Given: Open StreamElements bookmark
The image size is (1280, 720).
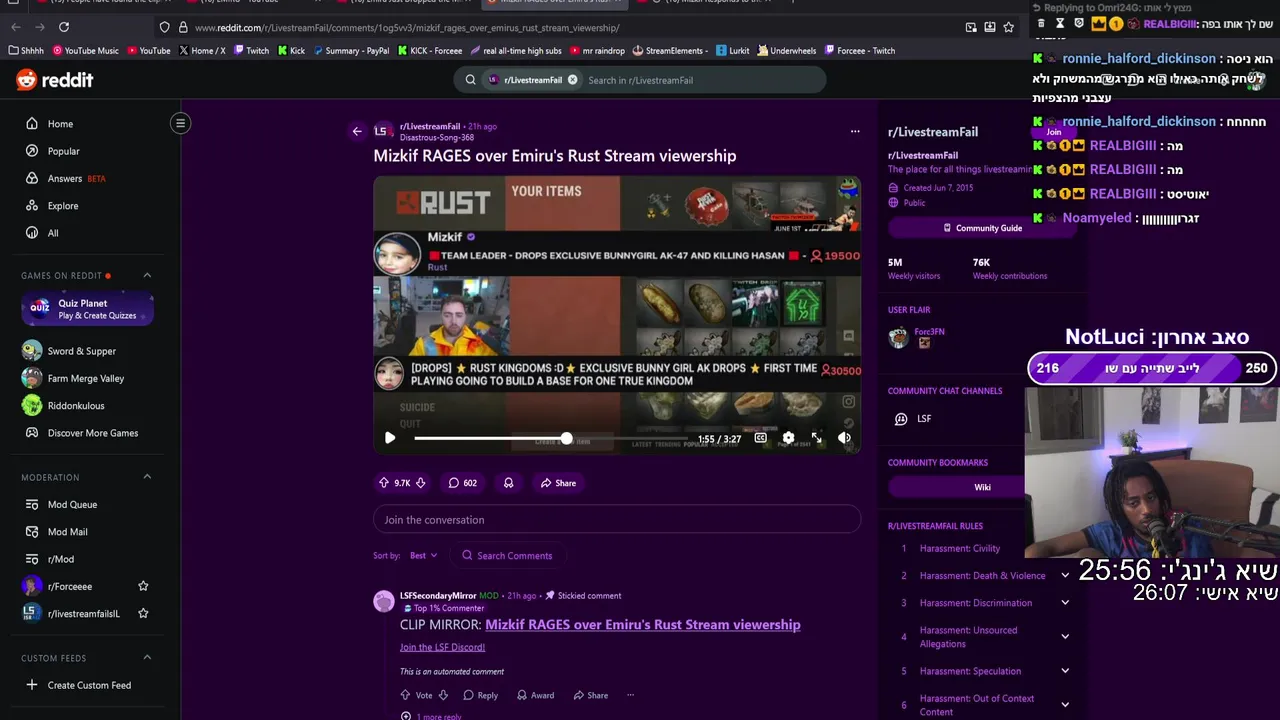Looking at the screenshot, I should click(x=670, y=51).
